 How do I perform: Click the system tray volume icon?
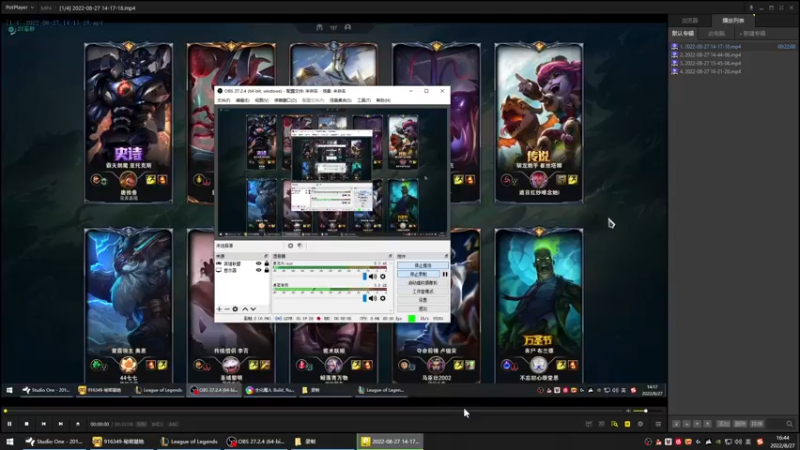[738, 442]
